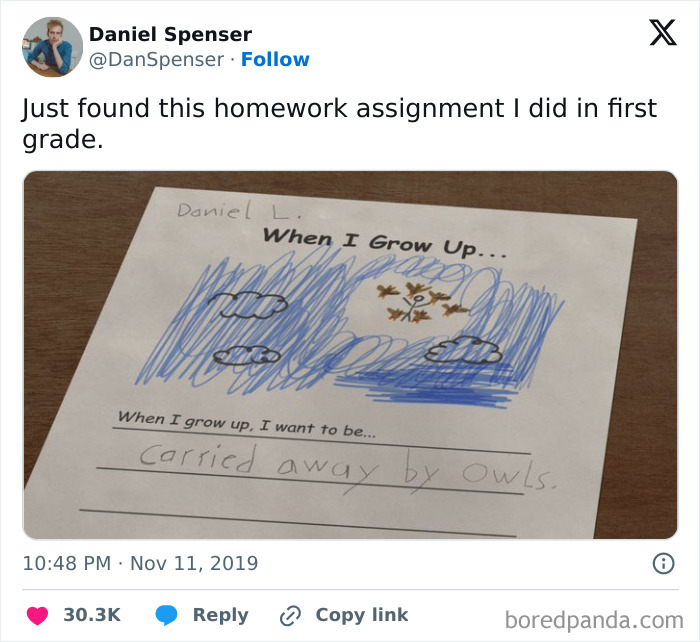Click the chain link copy icon

291,615
